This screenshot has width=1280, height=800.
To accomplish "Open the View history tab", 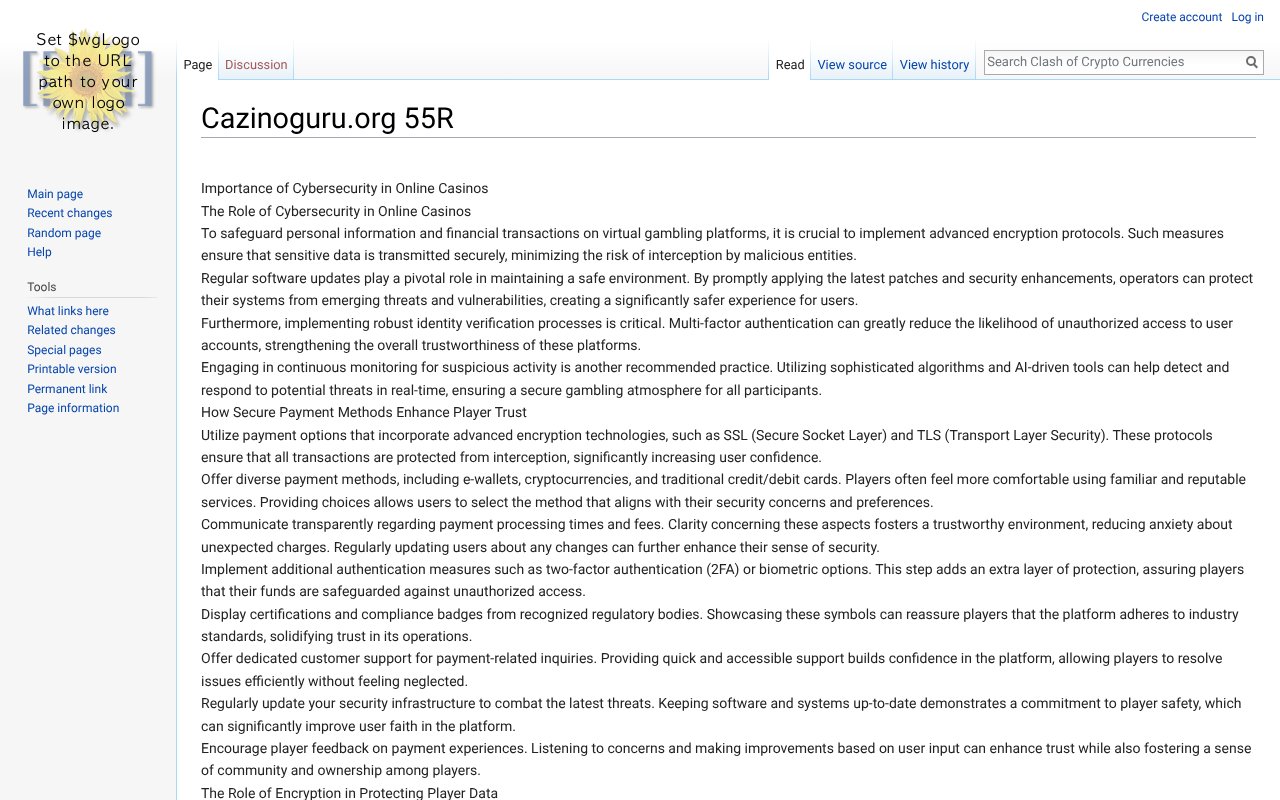I will click(934, 65).
